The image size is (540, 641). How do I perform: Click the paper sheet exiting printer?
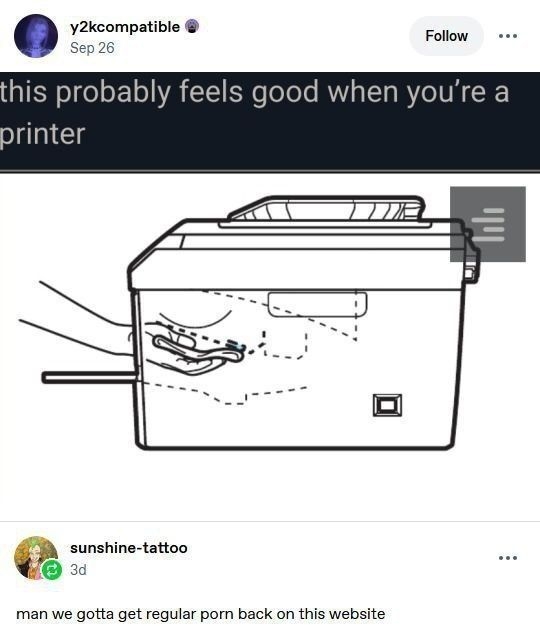(89, 377)
